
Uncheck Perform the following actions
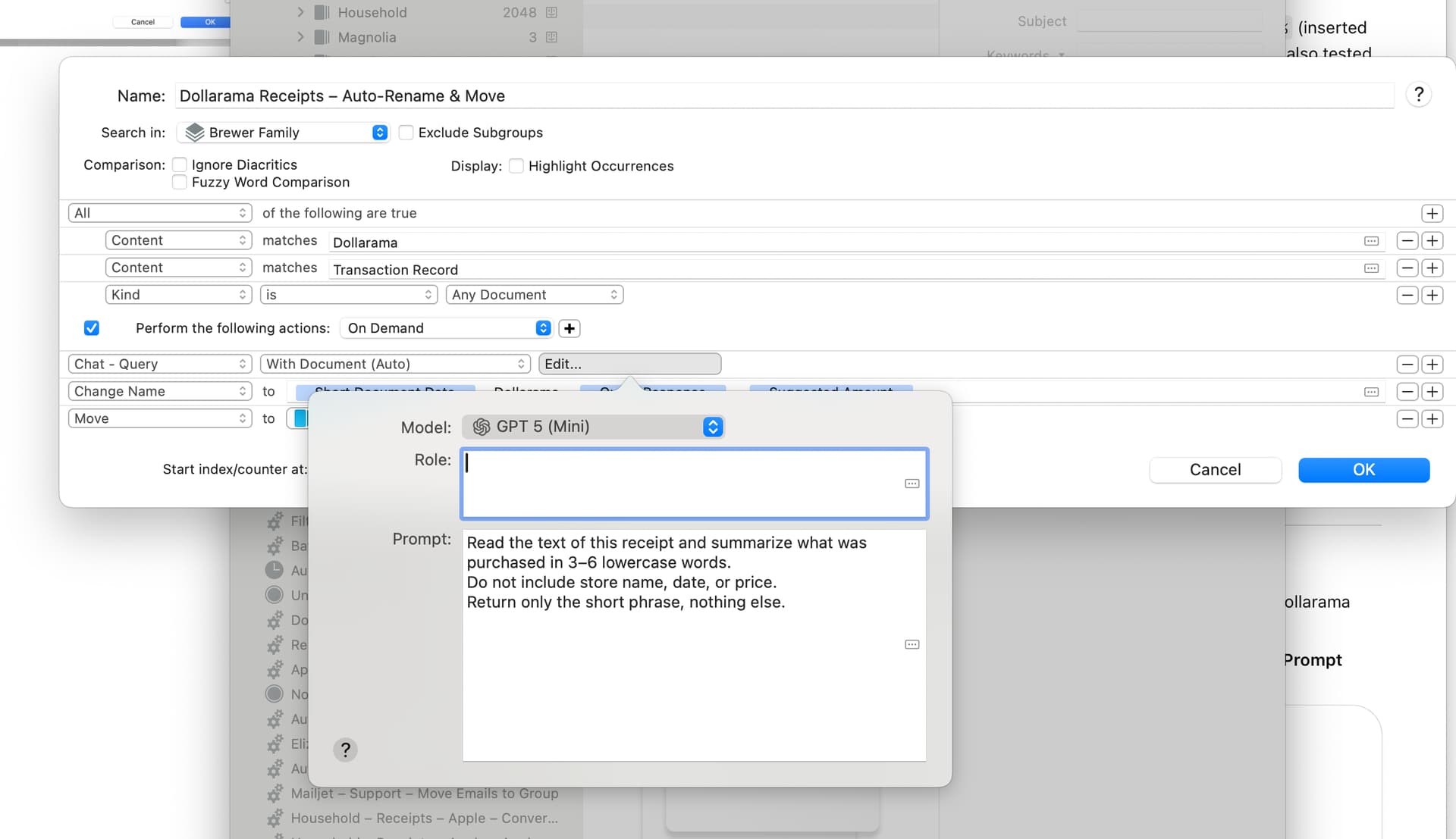pyautogui.click(x=92, y=328)
